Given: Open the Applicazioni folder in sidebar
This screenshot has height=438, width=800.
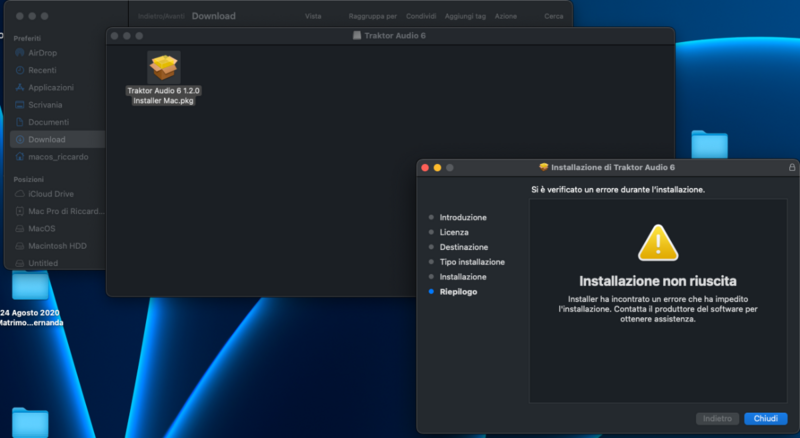Looking at the screenshot, I should [x=50, y=87].
